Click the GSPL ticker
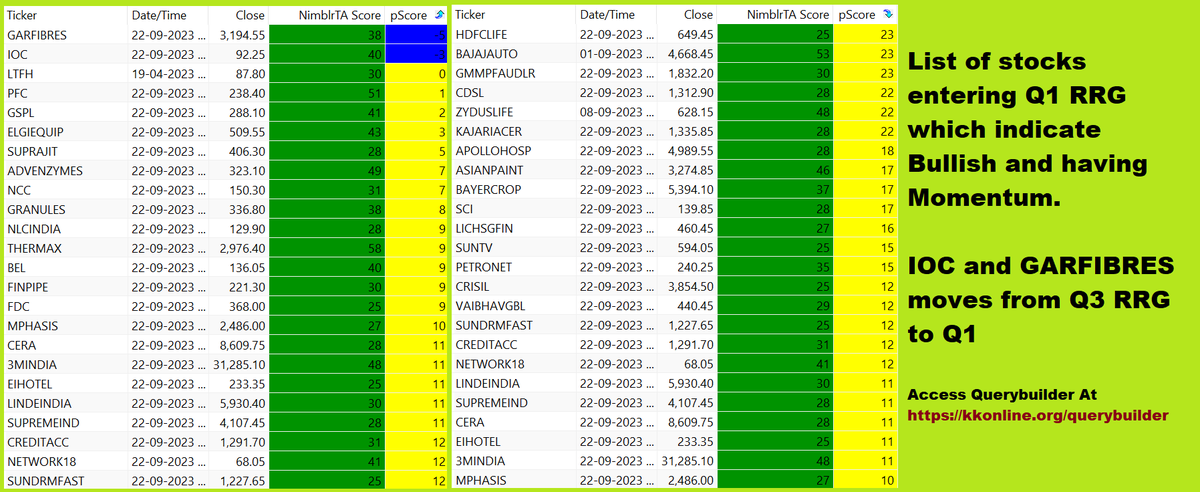 pos(20,112)
